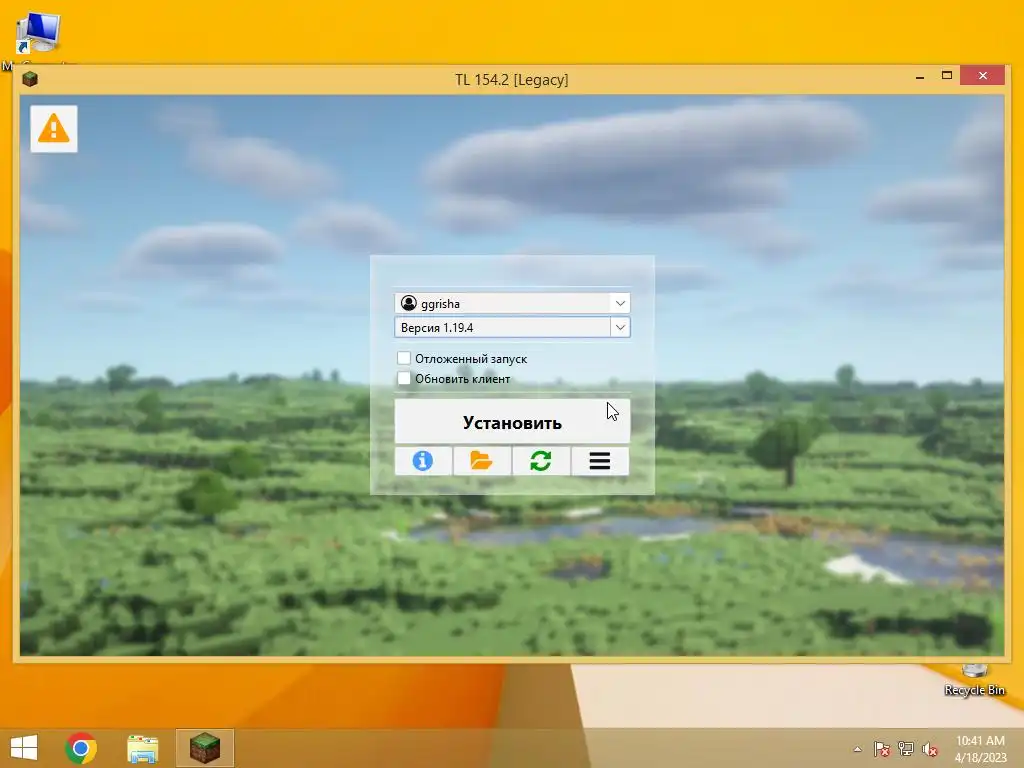1024x768 pixels.
Task: Expand the ggrisha account dropdown arrow
Action: click(620, 303)
